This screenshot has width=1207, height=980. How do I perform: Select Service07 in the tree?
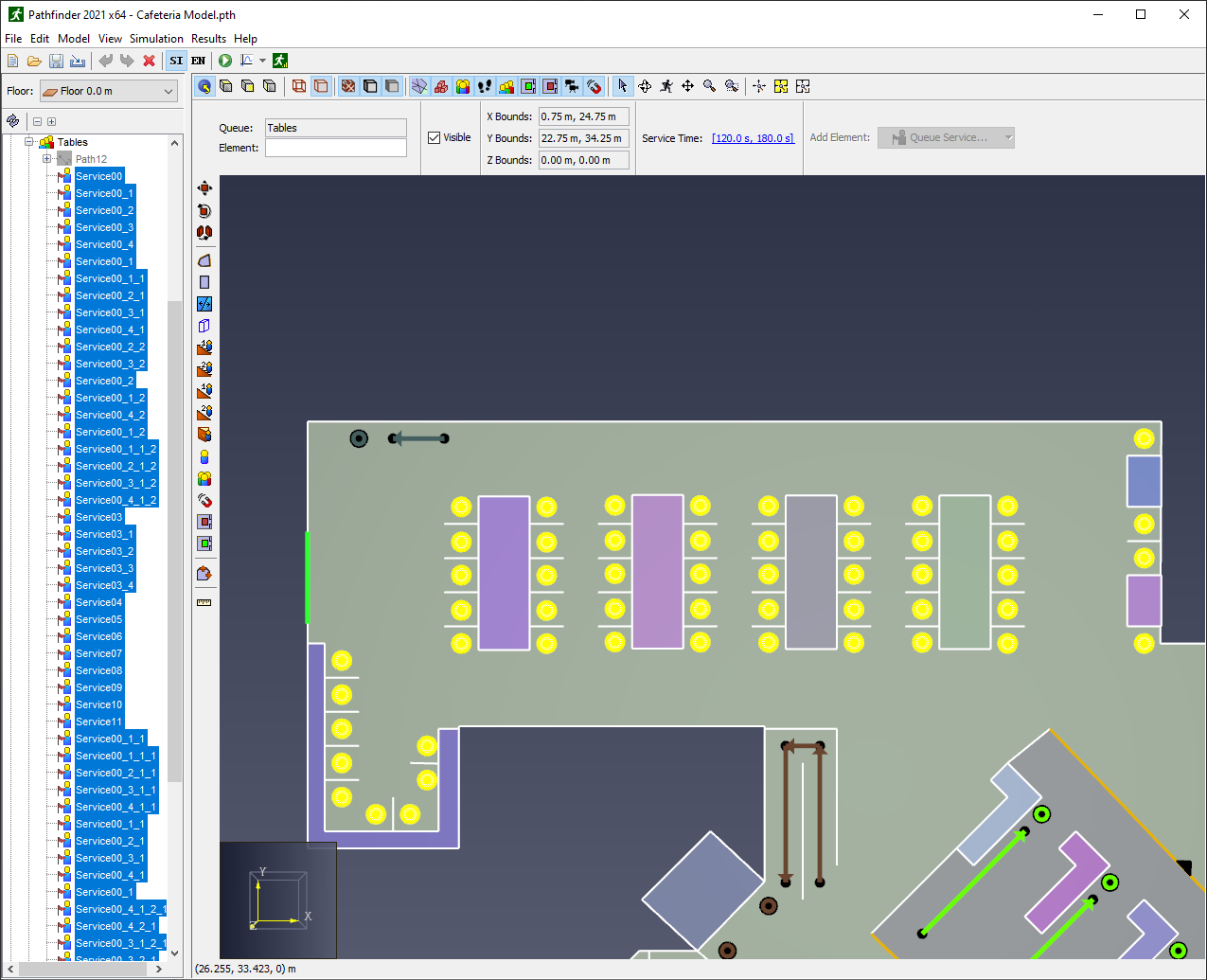(98, 653)
